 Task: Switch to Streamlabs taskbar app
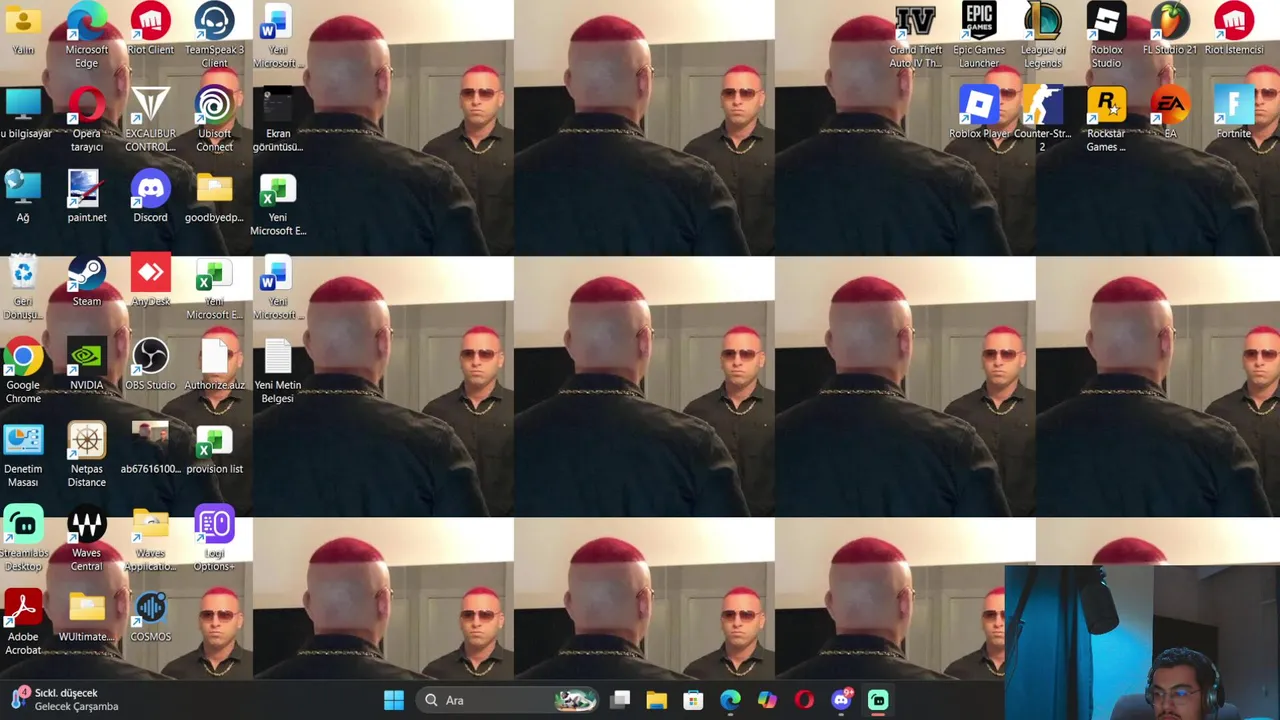point(878,700)
